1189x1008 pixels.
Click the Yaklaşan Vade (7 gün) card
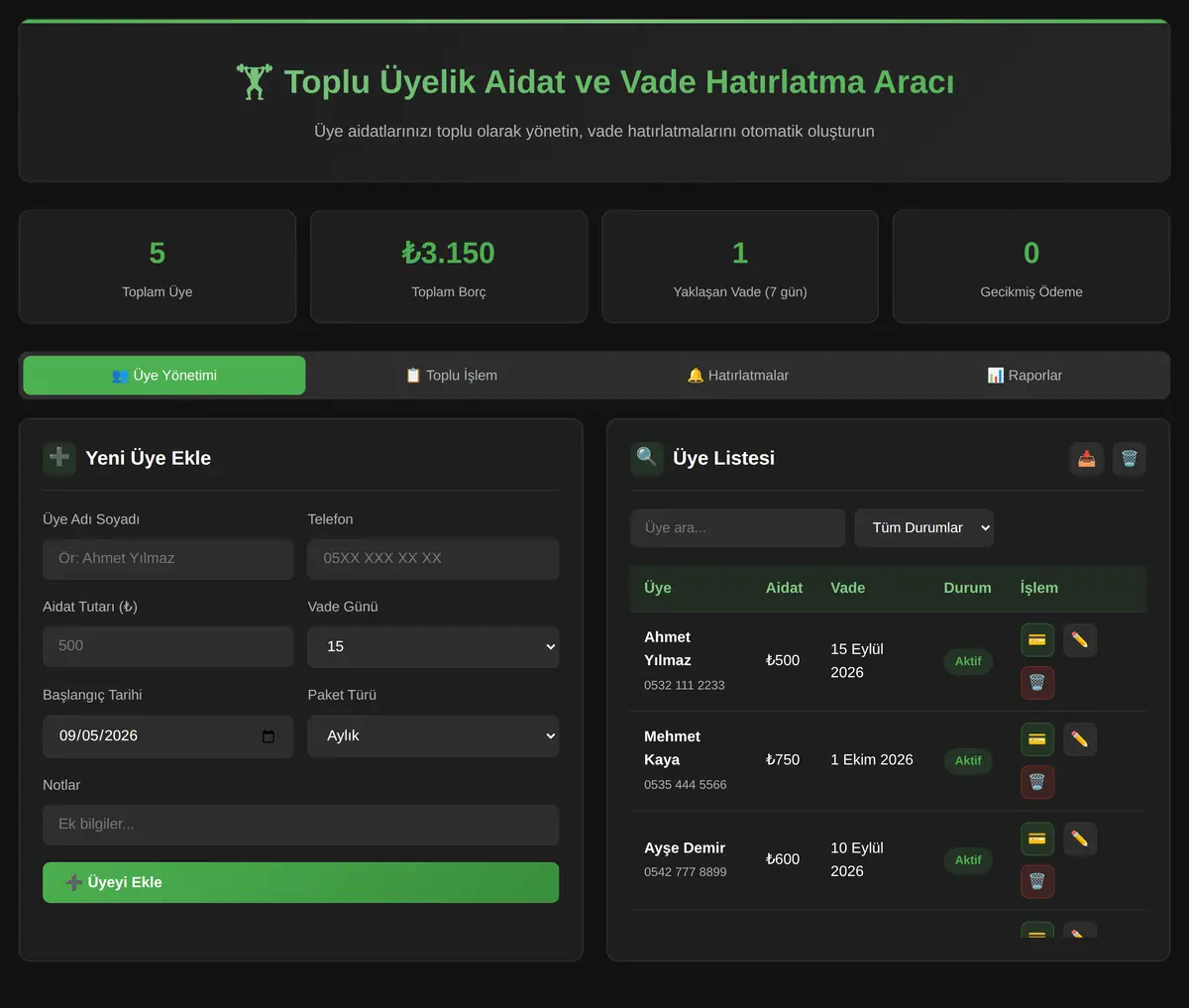coord(740,267)
